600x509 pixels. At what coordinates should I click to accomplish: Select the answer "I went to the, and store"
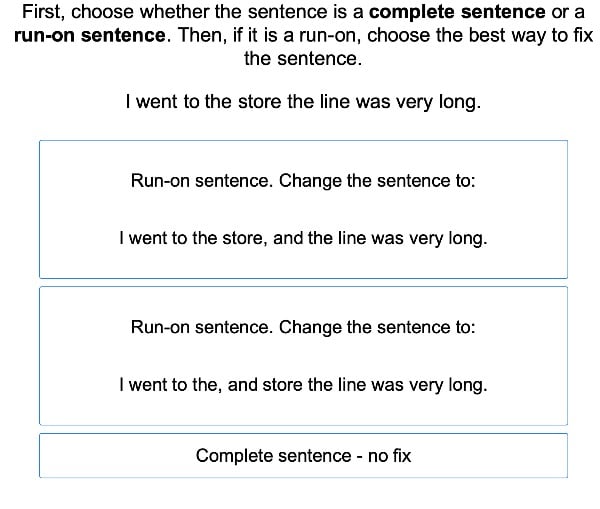(302, 385)
